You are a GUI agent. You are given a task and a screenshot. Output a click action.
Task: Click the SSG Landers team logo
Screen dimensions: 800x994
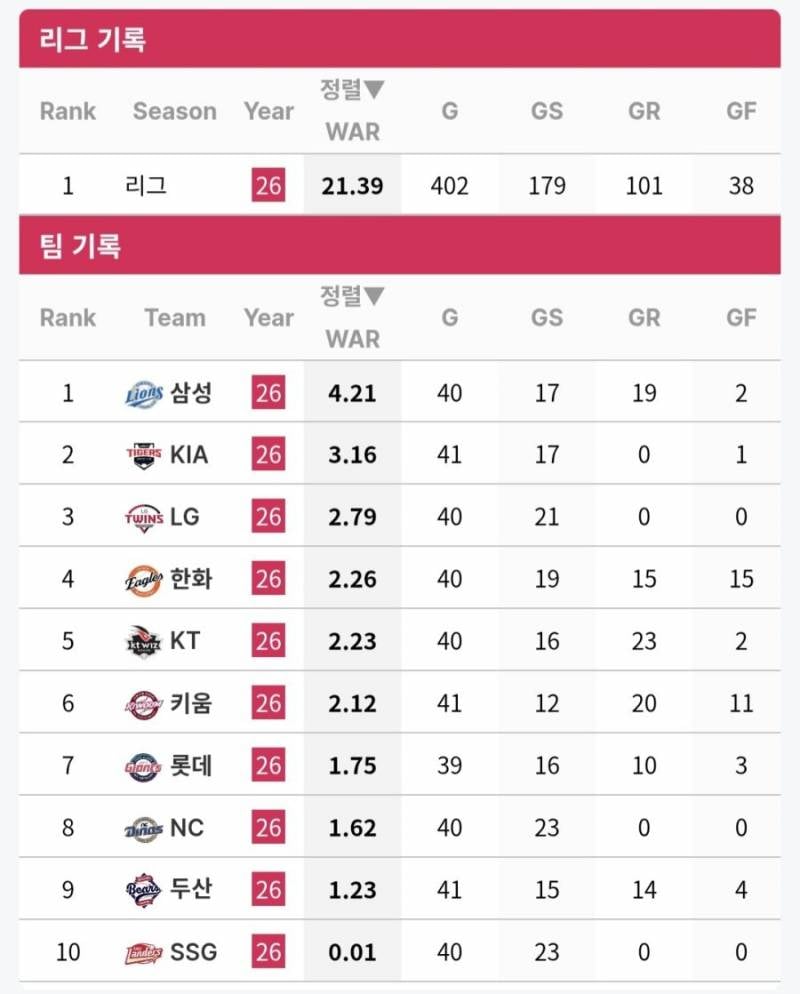144,952
